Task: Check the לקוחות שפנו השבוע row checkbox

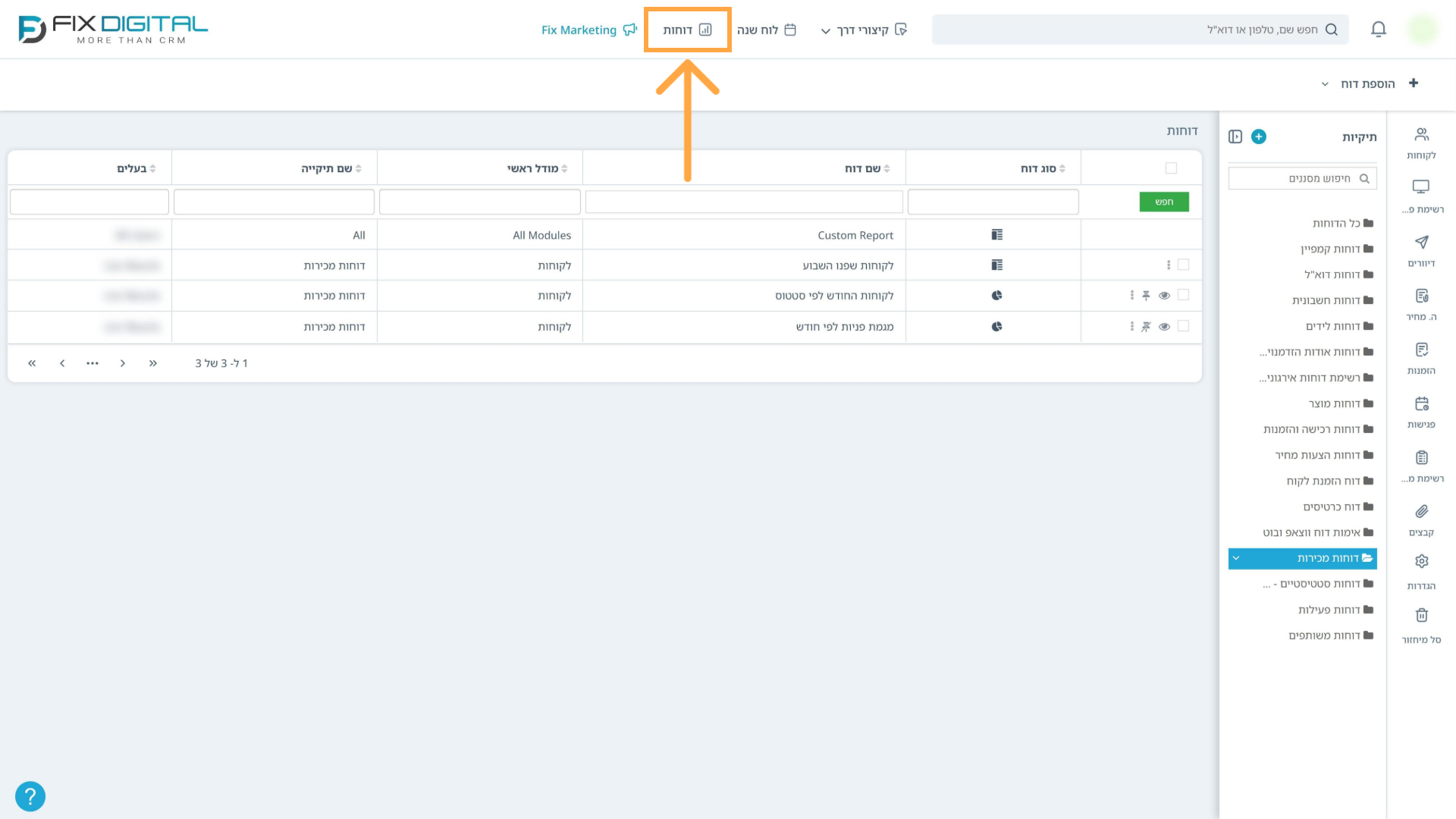Action: tap(1183, 265)
